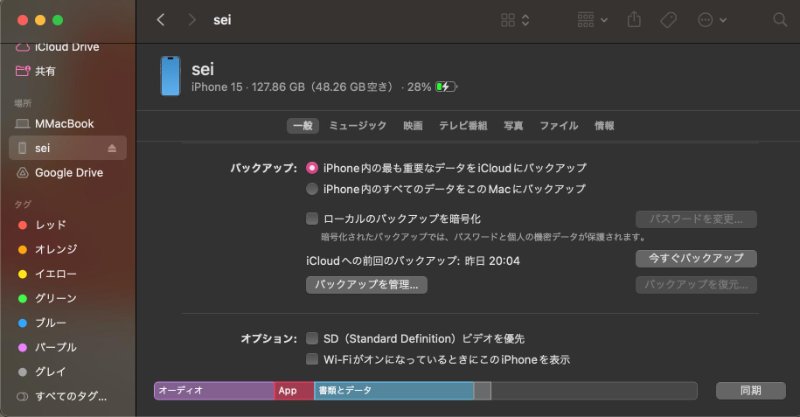Click the 同期 sync button
800x417 pixels.
click(751, 390)
